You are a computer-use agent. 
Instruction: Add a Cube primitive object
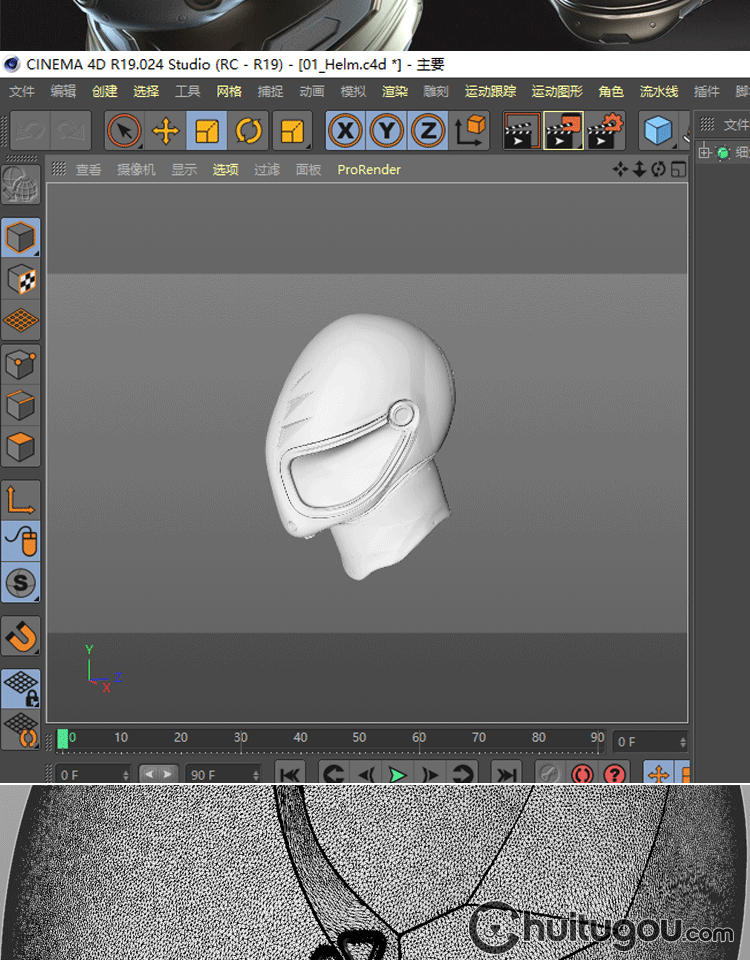pyautogui.click(x=658, y=130)
